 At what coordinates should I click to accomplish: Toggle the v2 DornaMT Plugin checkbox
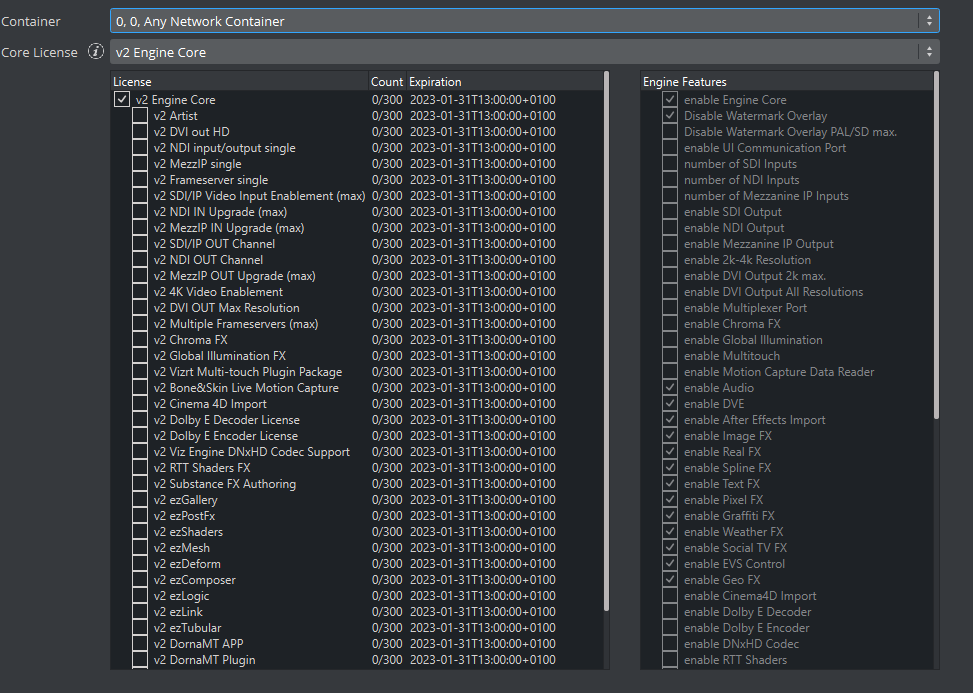(140, 660)
